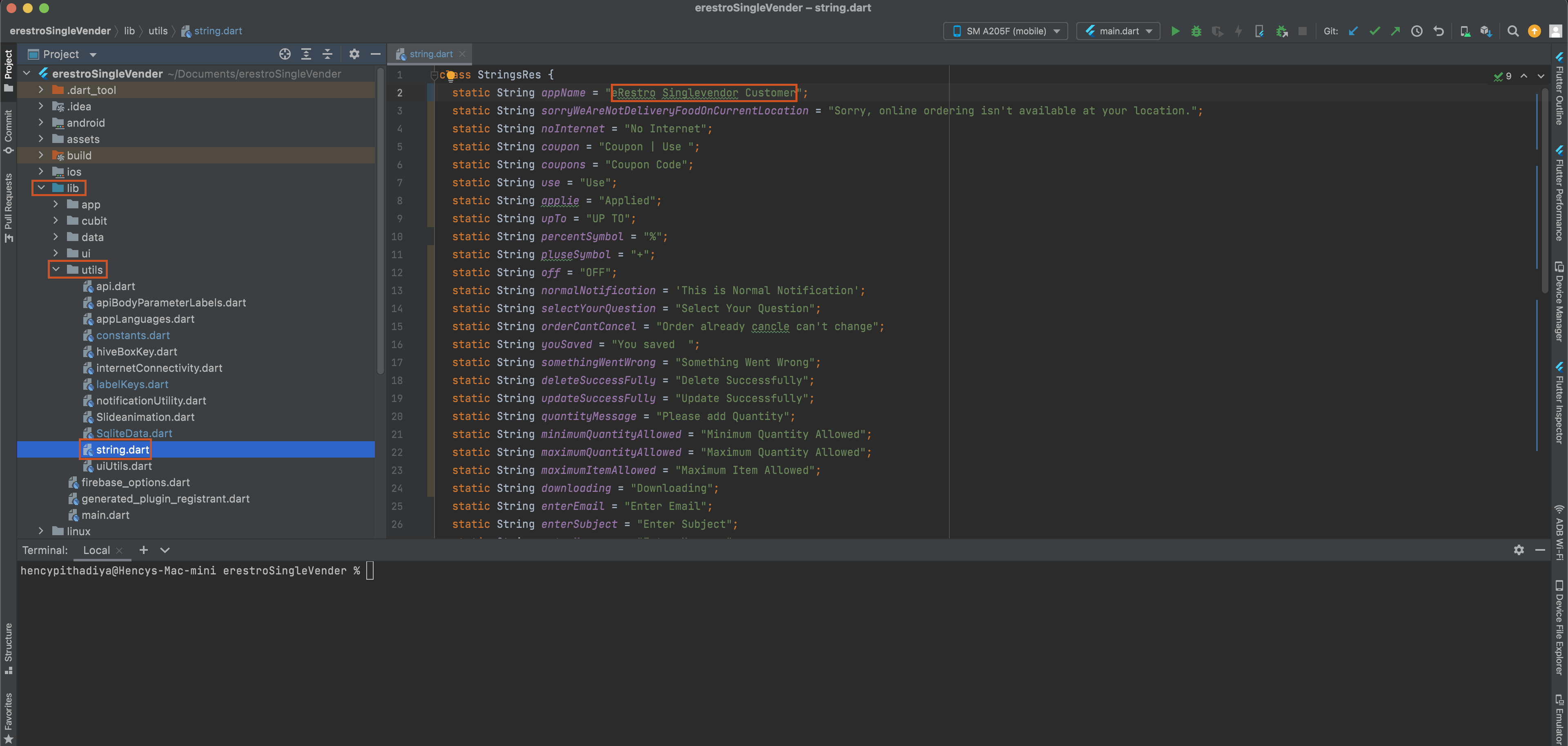Click the Flutter Hot Reload lightning icon
This screenshot has height=746, width=1568.
pyautogui.click(x=1238, y=31)
